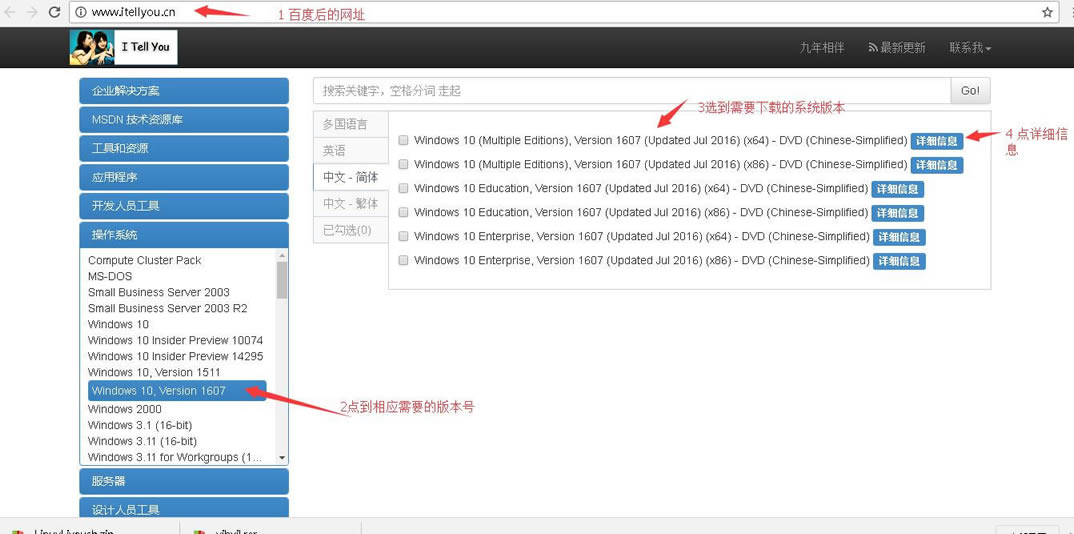Open 详细信息 for Multiple Editions x64
Image resolution: width=1074 pixels, height=534 pixels.
click(937, 141)
